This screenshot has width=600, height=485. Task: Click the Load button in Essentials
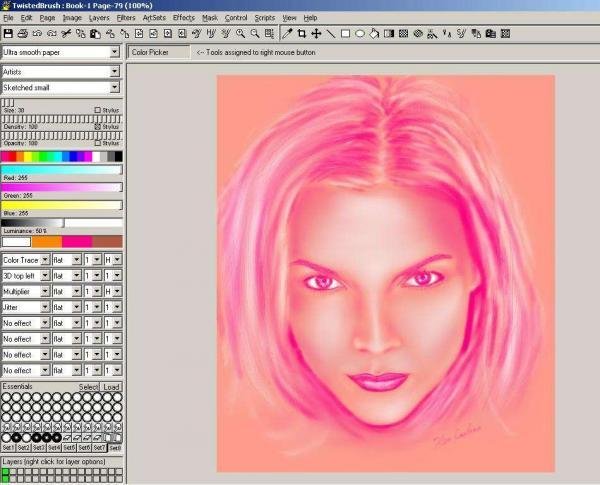click(x=111, y=387)
